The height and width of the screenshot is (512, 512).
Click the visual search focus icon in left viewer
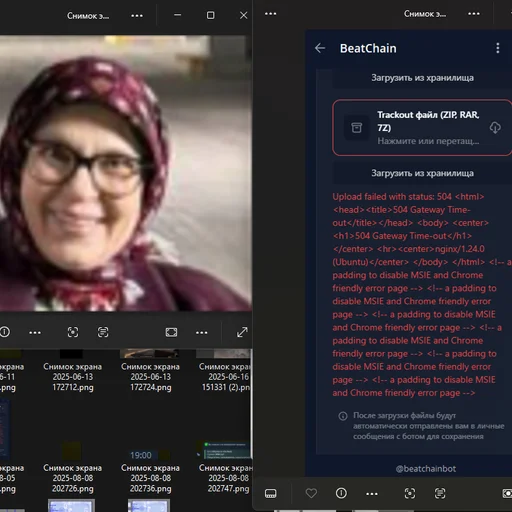coord(73,332)
